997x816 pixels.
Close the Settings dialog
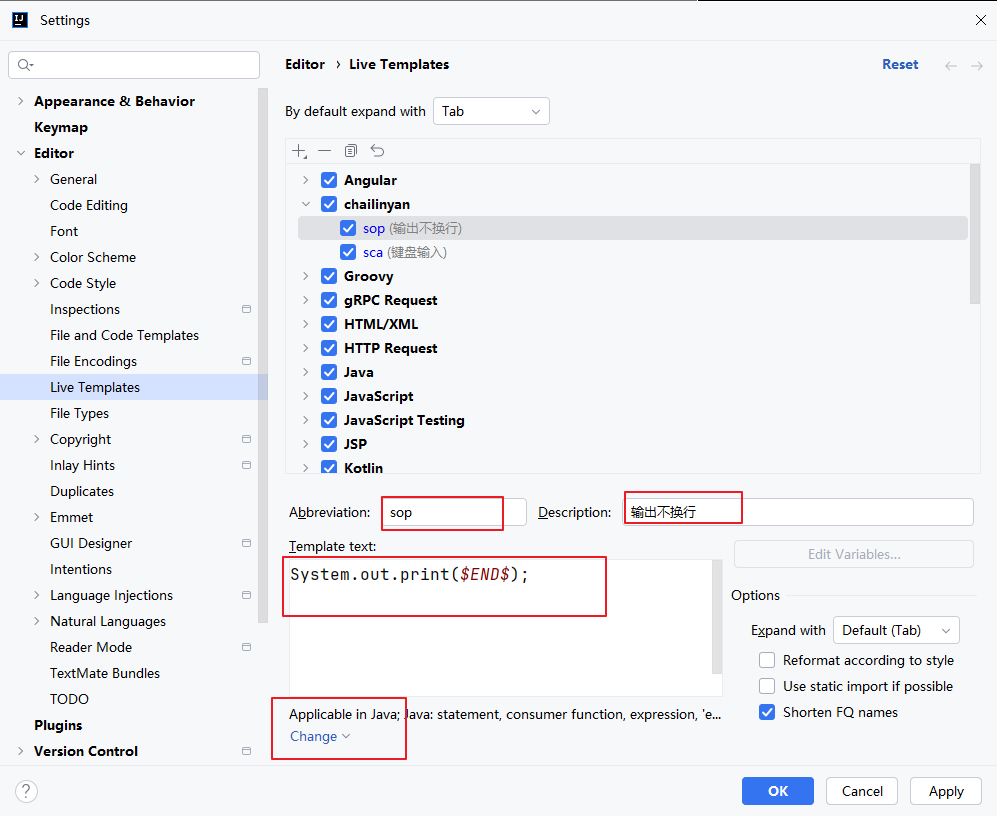(980, 20)
